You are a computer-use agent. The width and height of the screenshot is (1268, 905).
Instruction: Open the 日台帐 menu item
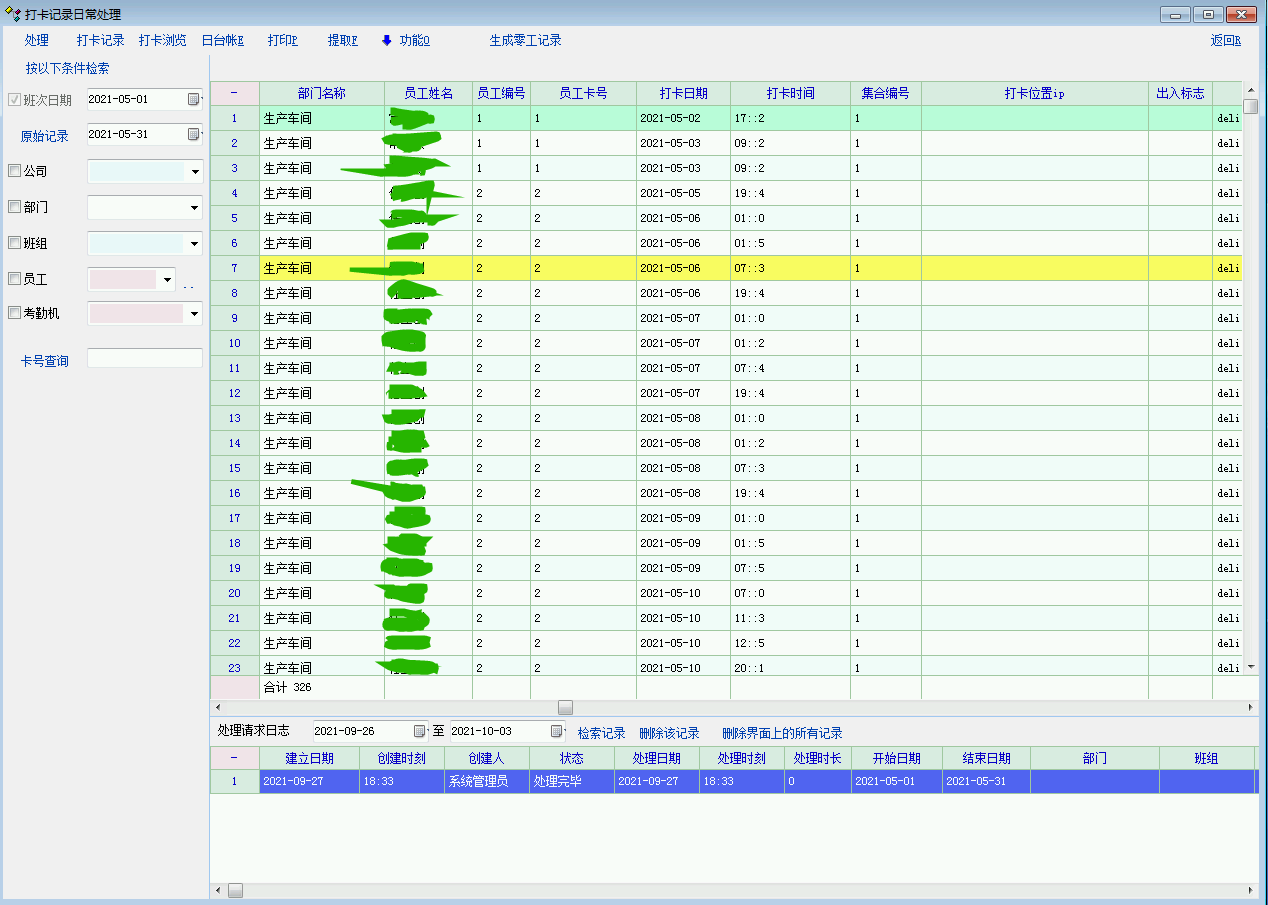tap(222, 41)
